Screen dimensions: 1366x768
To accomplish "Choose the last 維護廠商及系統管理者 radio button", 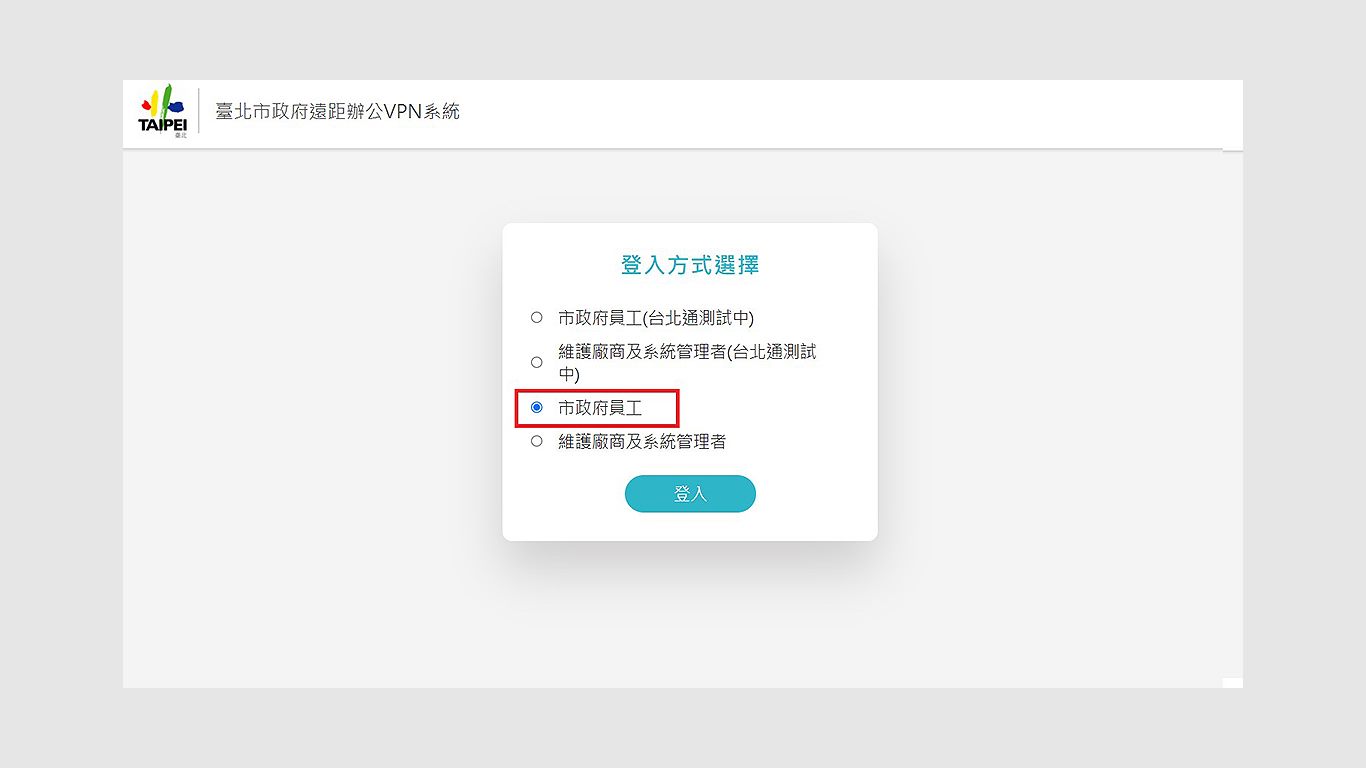I will click(x=536, y=440).
